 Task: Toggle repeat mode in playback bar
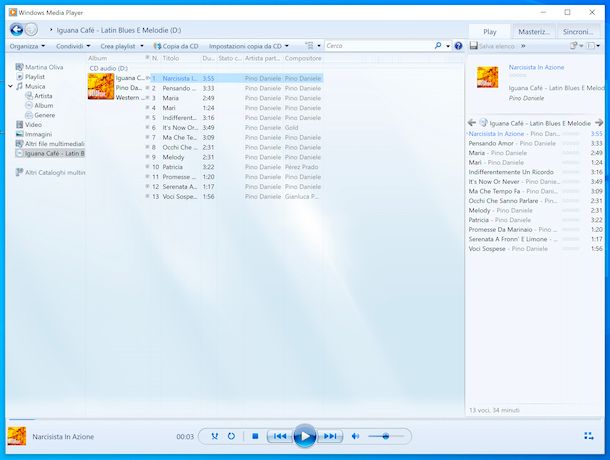(231, 436)
